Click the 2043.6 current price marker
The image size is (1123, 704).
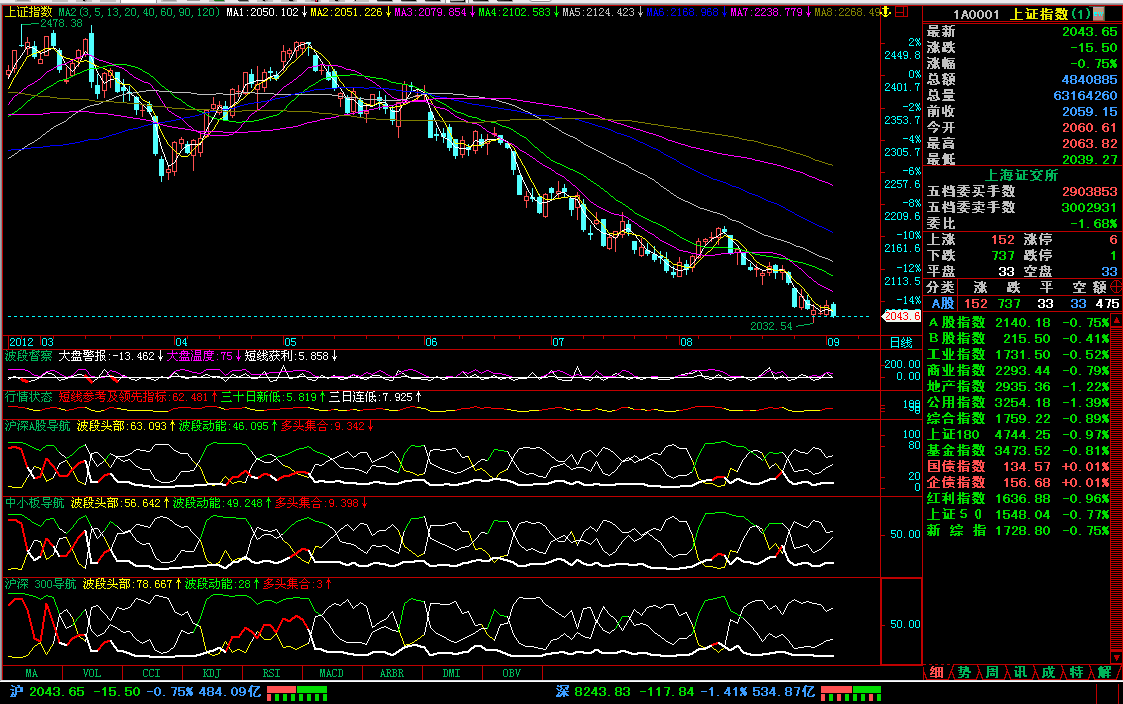click(902, 316)
